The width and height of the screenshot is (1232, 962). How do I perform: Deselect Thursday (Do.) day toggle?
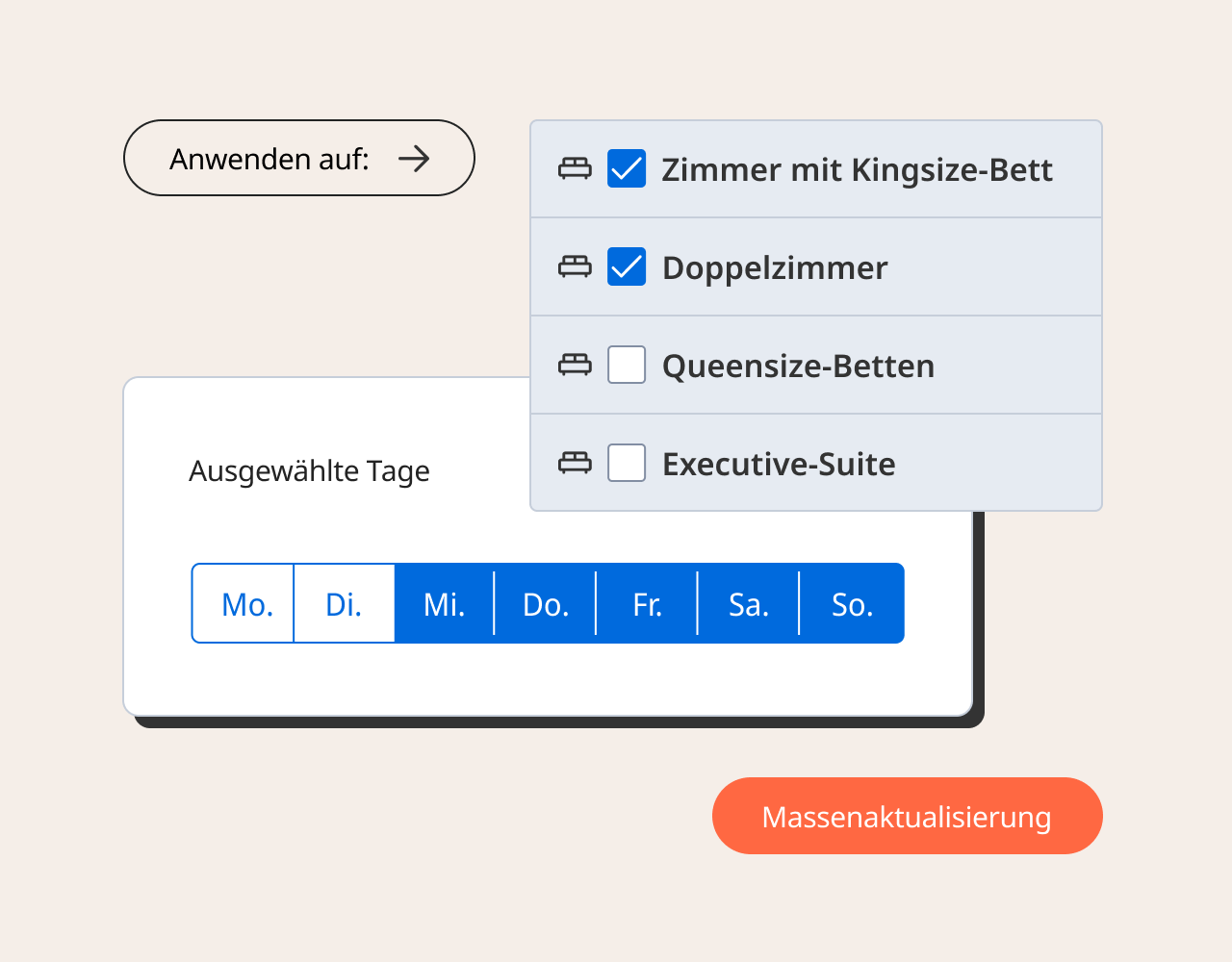[546, 604]
